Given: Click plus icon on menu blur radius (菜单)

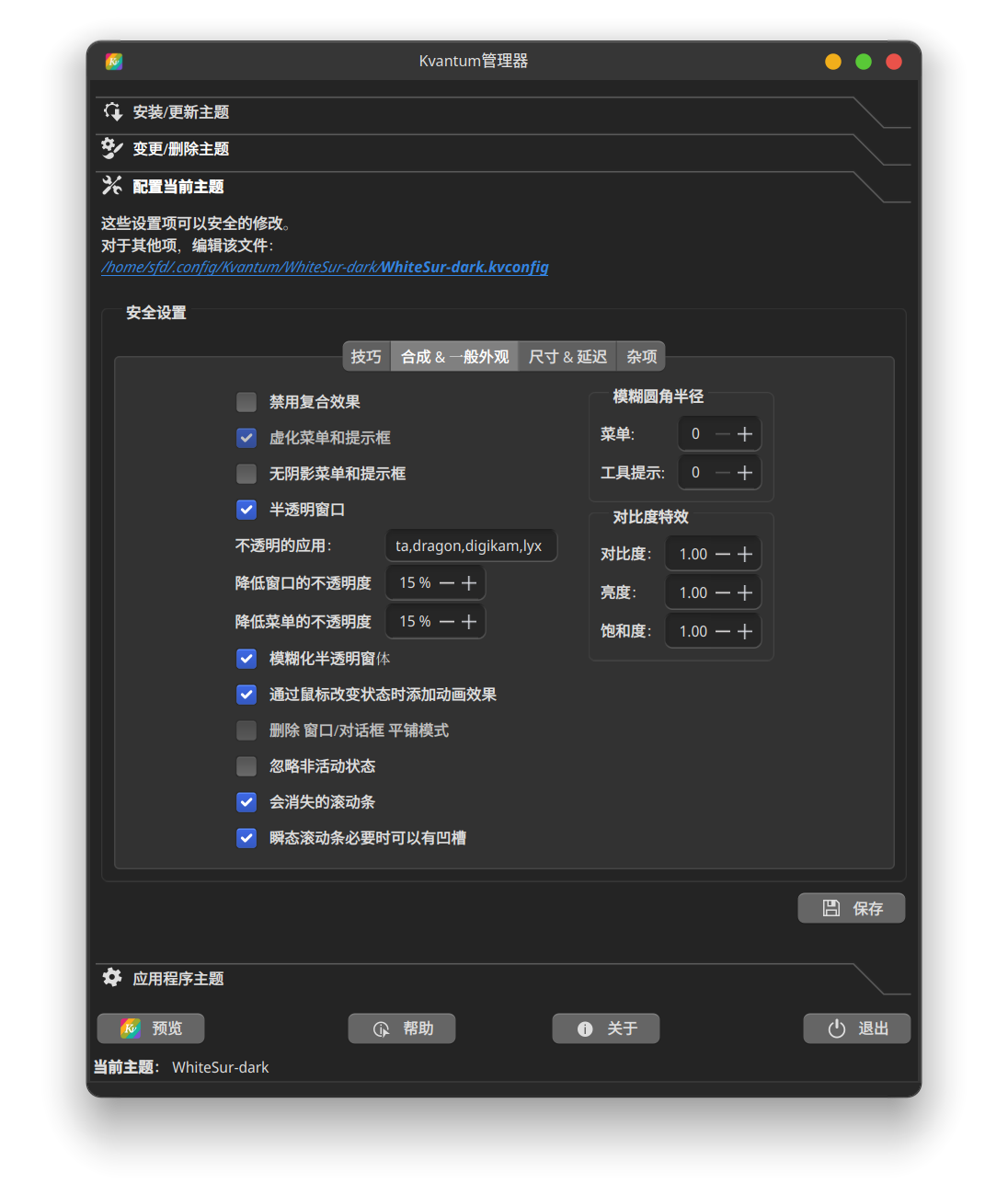Looking at the screenshot, I should [x=745, y=434].
